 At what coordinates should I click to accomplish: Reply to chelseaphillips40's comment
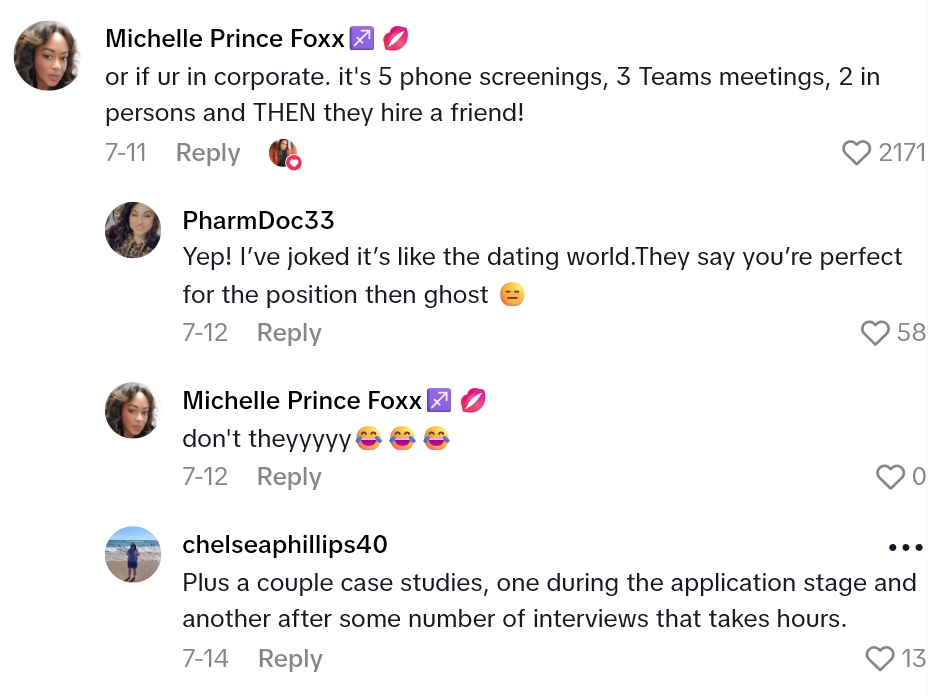point(289,658)
